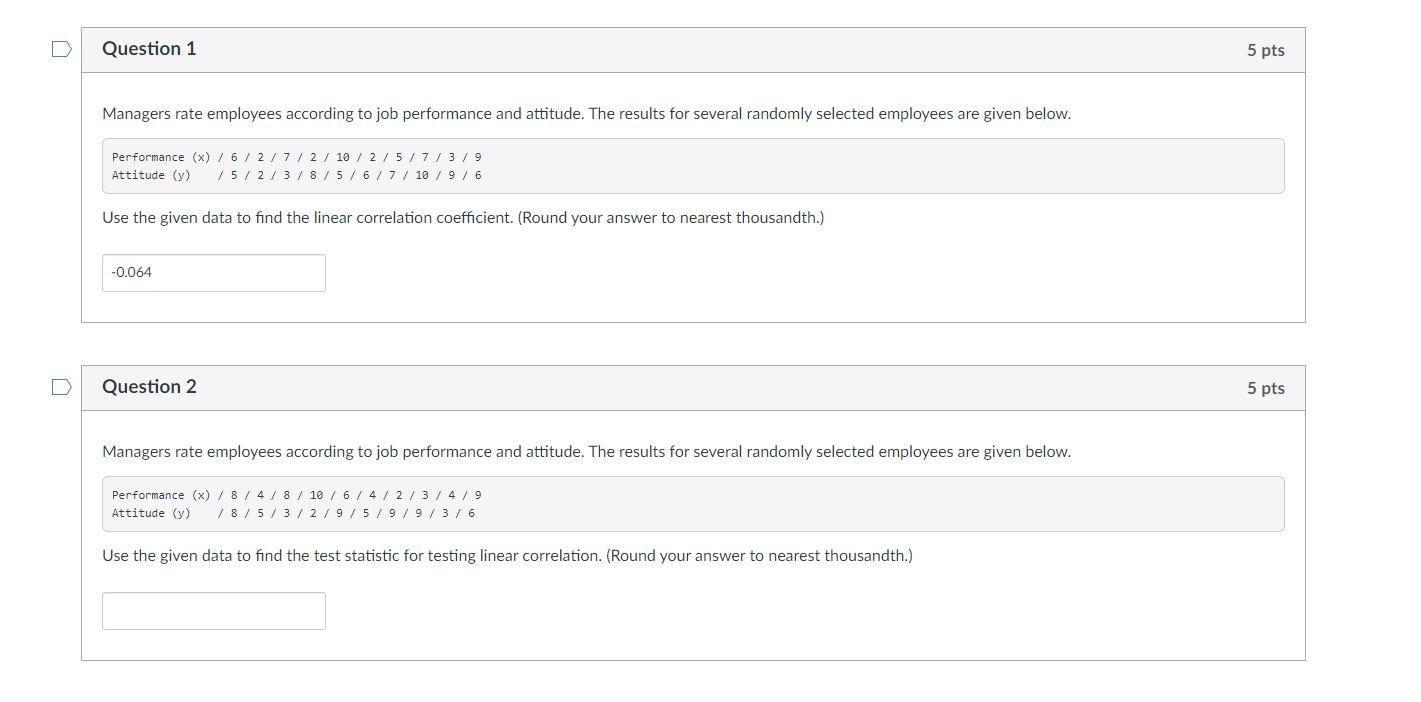The width and height of the screenshot is (1421, 702).
Task: Click the answer field containing -0.064
Action: click(213, 272)
